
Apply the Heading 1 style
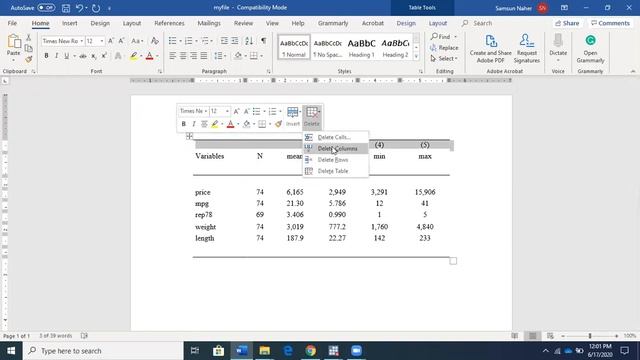361,47
